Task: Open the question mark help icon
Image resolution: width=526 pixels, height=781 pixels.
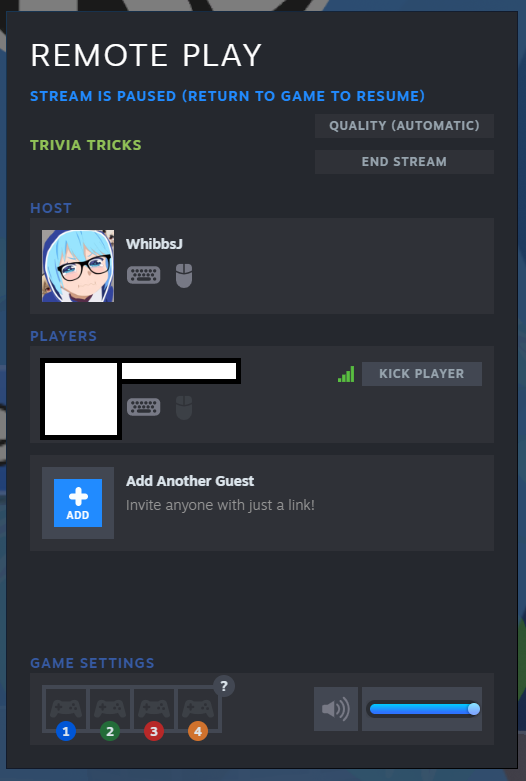Action: 224,686
